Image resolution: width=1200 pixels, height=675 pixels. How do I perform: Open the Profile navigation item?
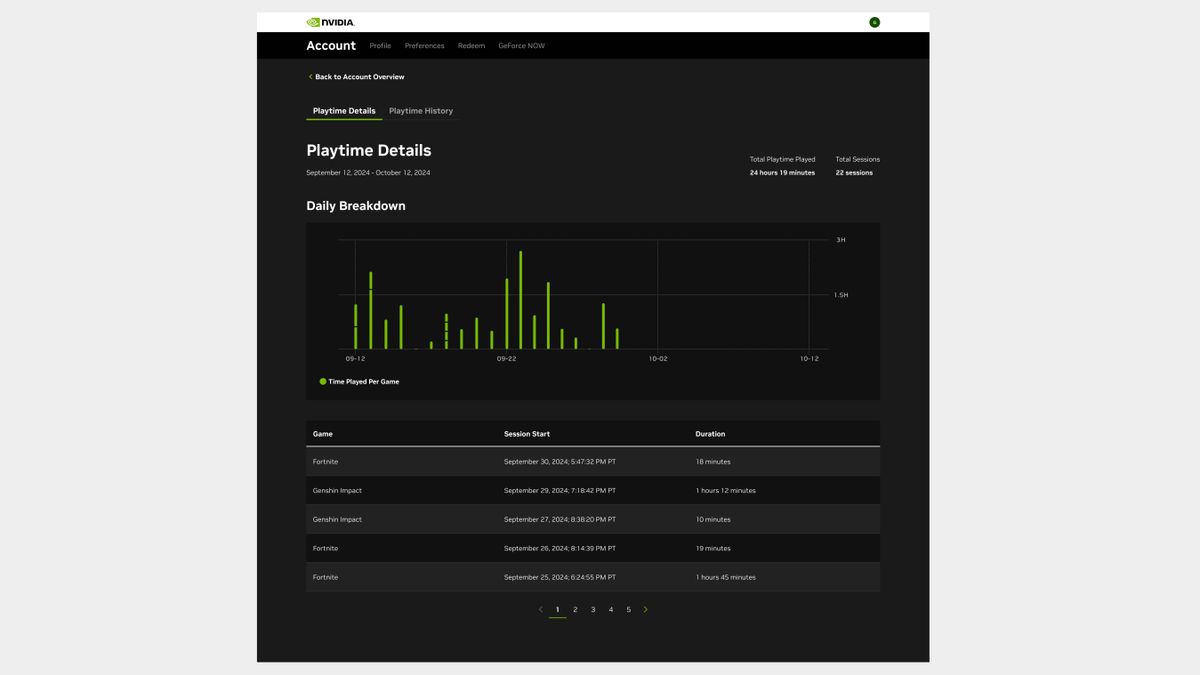point(380,45)
